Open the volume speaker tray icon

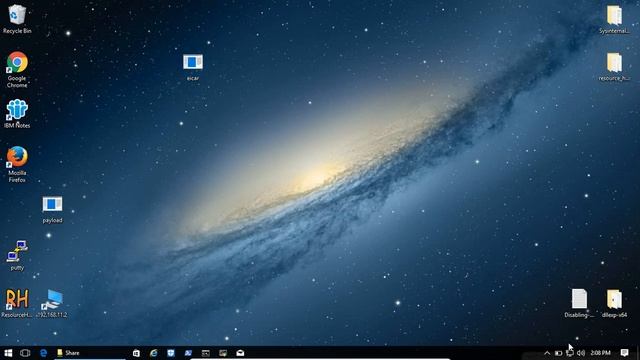click(x=581, y=353)
